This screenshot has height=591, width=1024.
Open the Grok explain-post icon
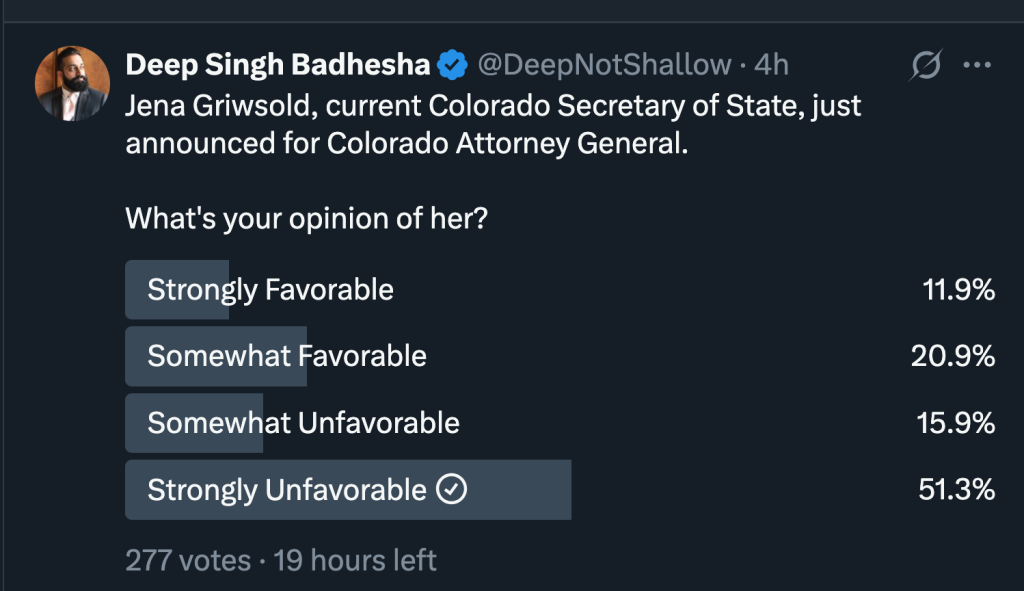(926, 66)
